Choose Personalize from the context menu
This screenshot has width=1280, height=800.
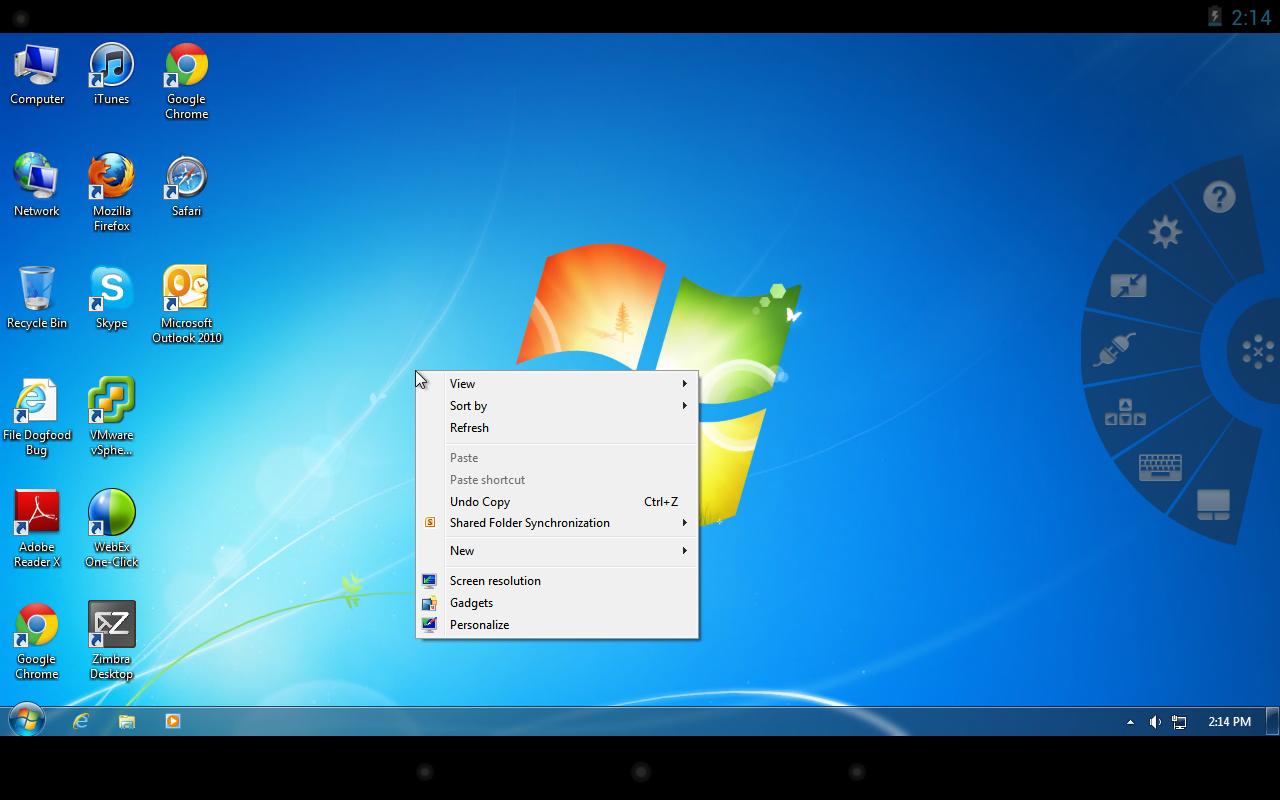click(x=557, y=625)
